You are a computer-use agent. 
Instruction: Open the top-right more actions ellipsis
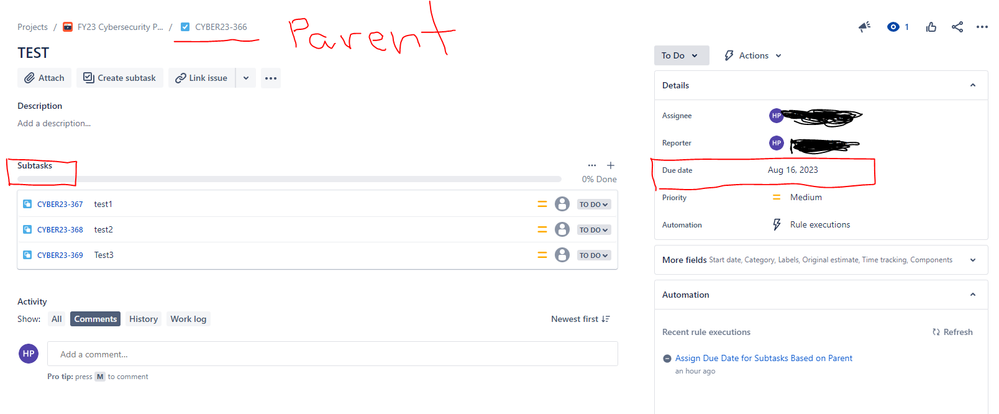point(982,27)
